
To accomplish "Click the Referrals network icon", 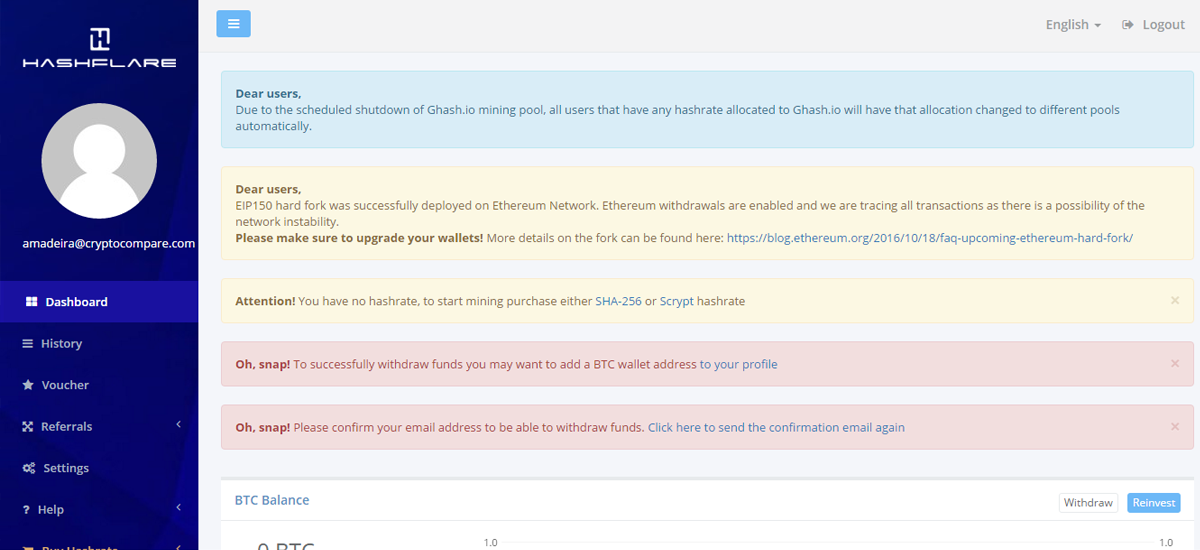I will tap(28, 427).
